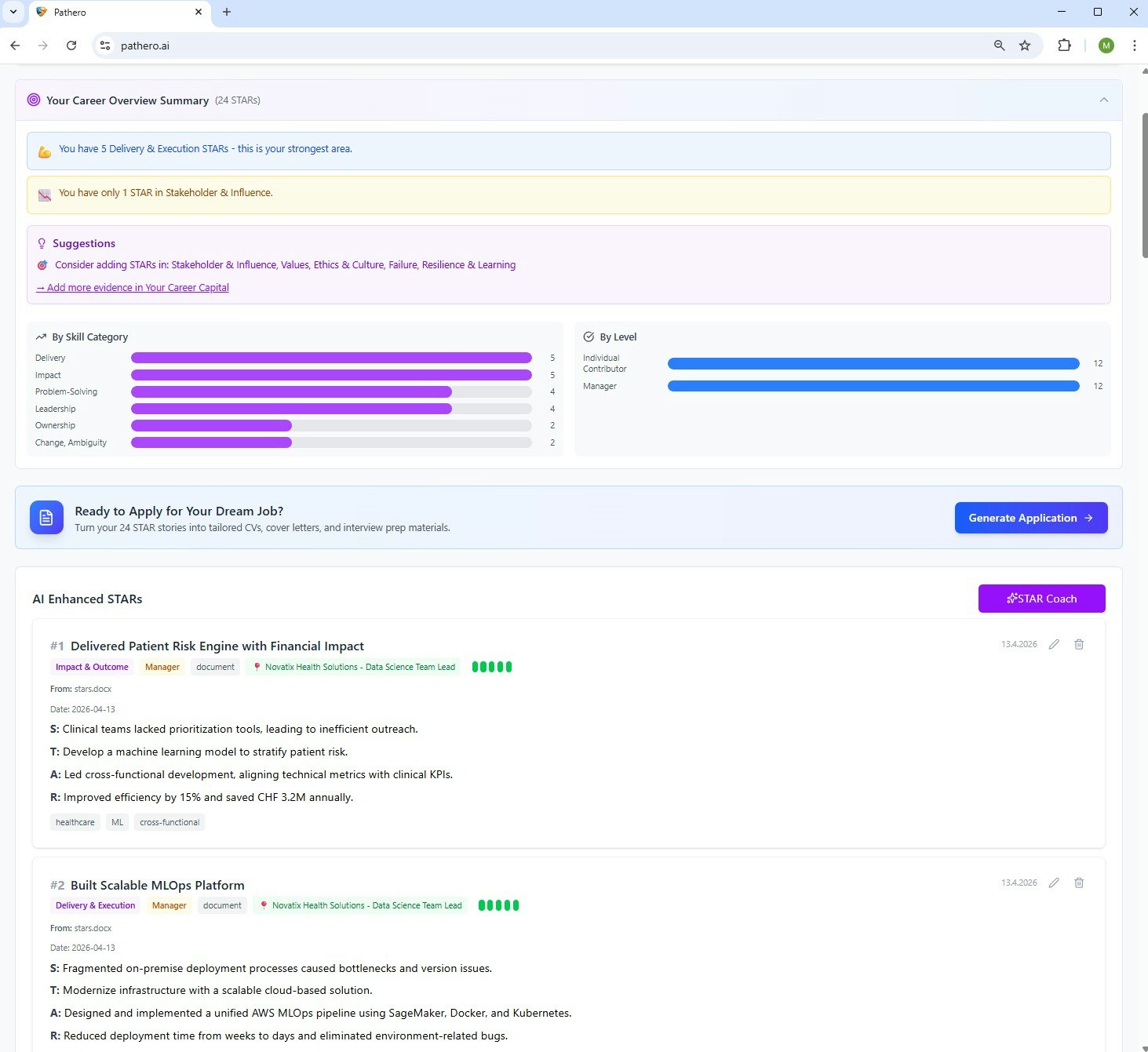1148x1052 pixels.
Task: Click the Suggestions lightbulb icon
Action: [42, 243]
